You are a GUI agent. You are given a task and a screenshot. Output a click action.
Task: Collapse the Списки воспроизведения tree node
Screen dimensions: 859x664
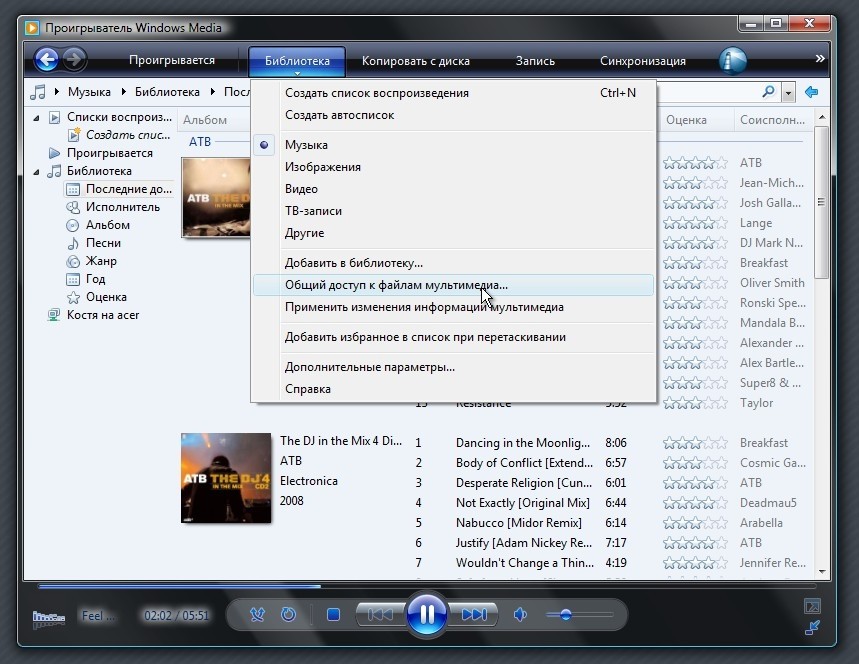point(36,118)
